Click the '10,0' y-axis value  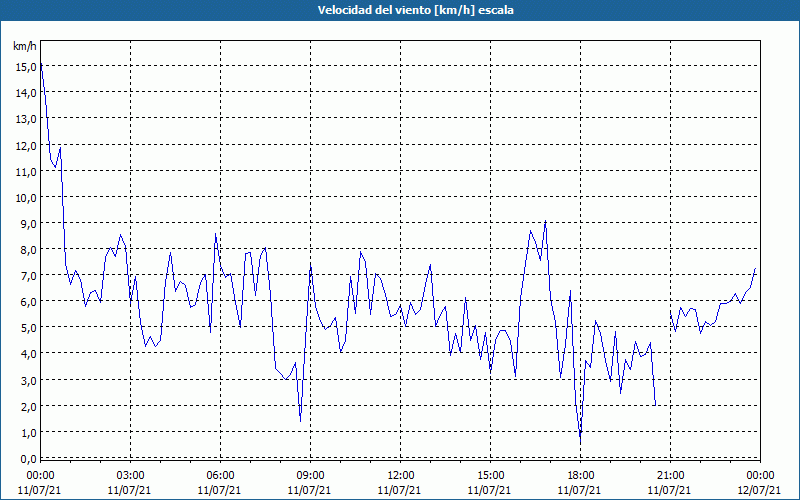click(x=26, y=197)
